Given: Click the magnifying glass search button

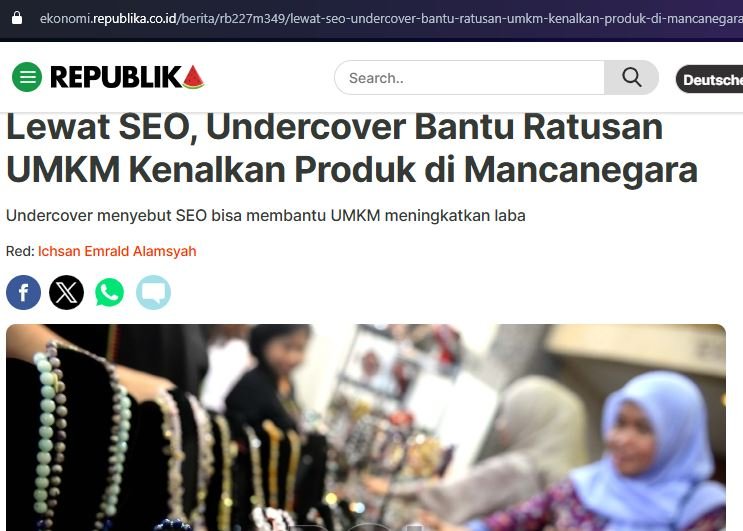Looking at the screenshot, I should (x=631, y=77).
